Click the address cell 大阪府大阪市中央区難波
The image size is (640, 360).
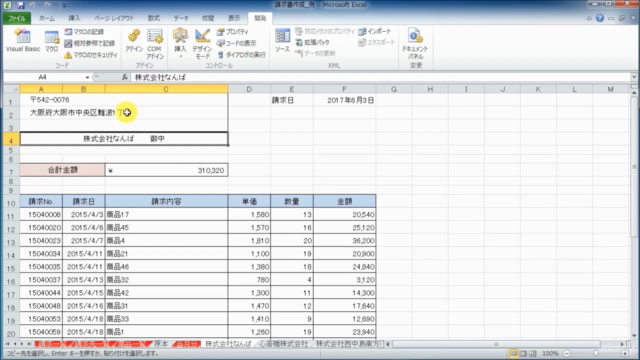tap(124, 112)
